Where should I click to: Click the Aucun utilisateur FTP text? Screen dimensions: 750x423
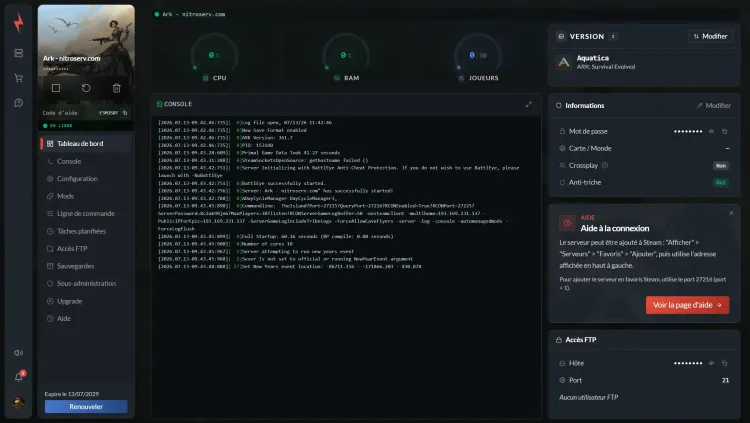(x=588, y=397)
